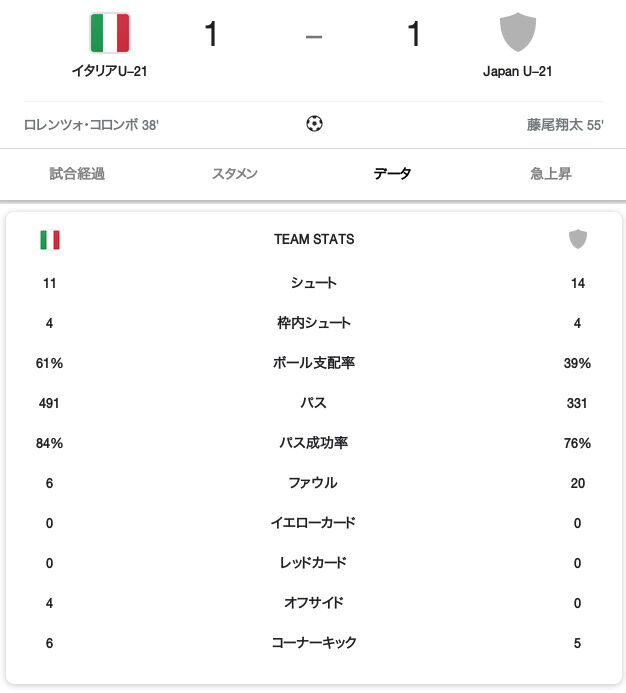Click the soccer ball goal icon
Screen dimensions: 626x693
click(314, 123)
